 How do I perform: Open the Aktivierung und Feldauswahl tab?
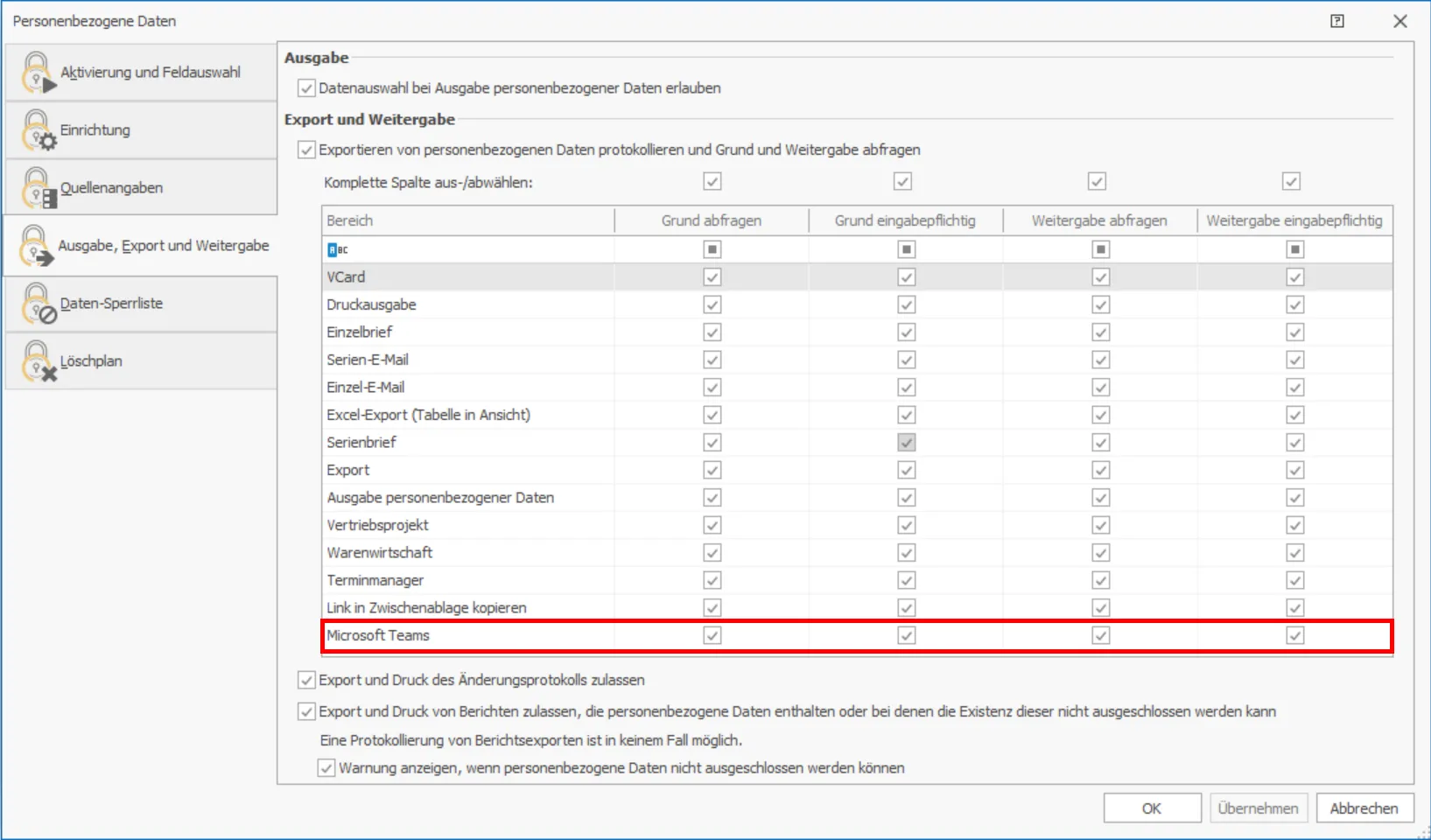click(141, 73)
